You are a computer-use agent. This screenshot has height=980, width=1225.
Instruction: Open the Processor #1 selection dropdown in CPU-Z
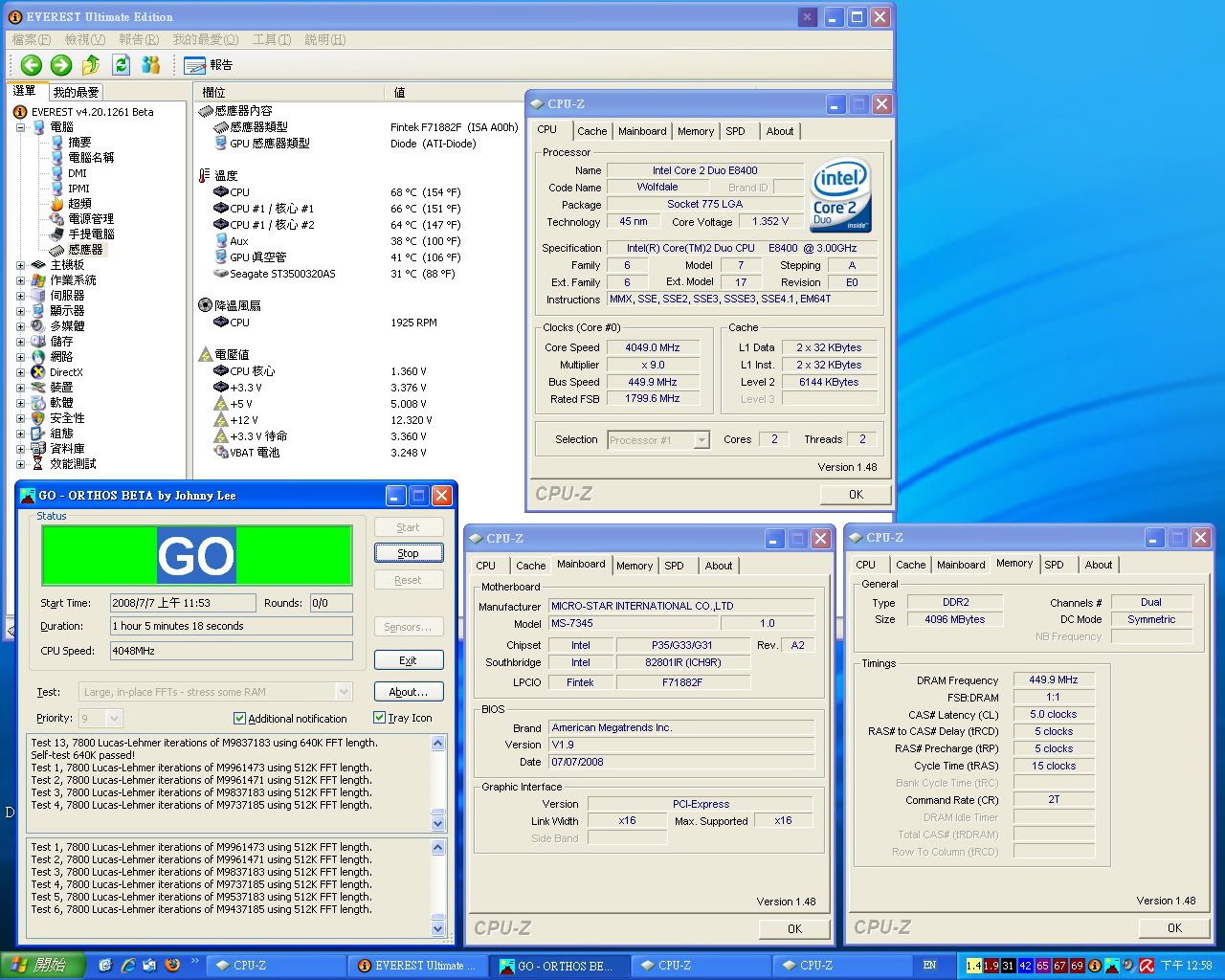click(x=702, y=440)
